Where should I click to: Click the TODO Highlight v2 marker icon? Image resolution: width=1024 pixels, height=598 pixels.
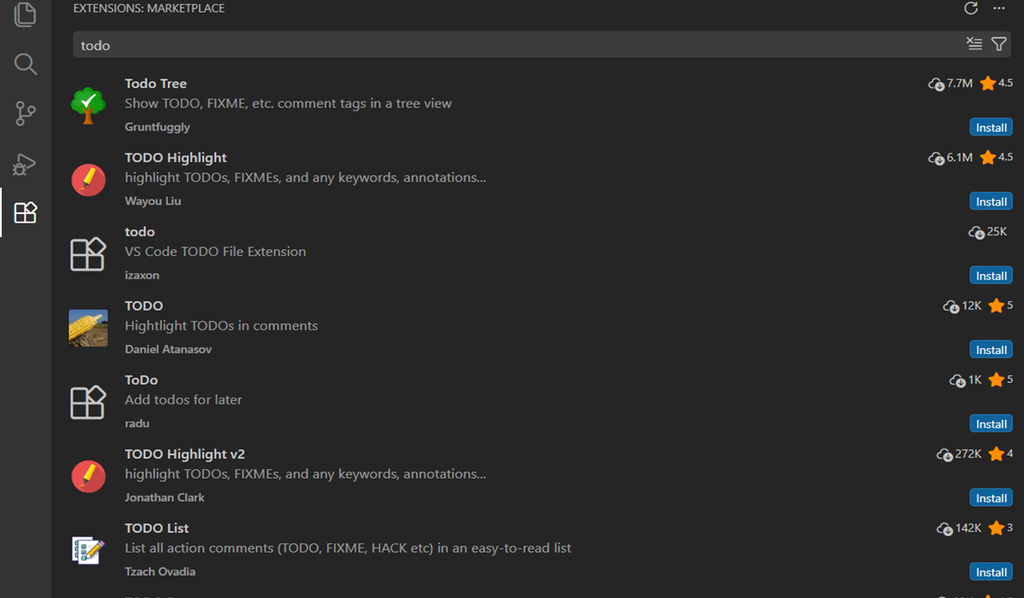[88, 476]
